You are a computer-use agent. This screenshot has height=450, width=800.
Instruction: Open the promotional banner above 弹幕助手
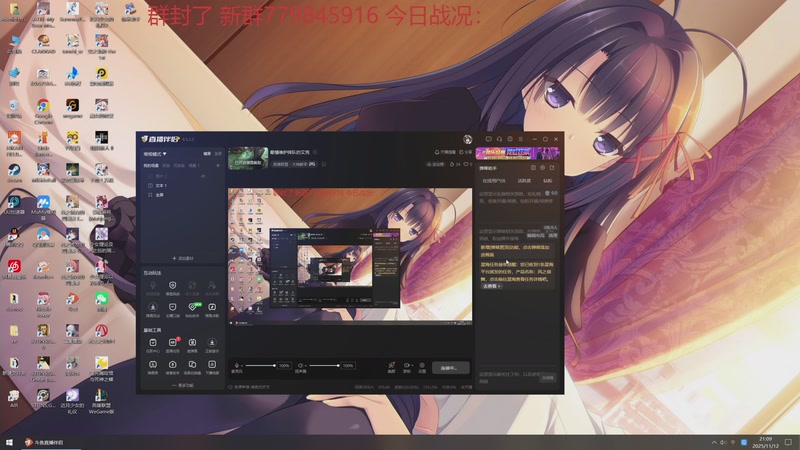pyautogui.click(x=517, y=153)
